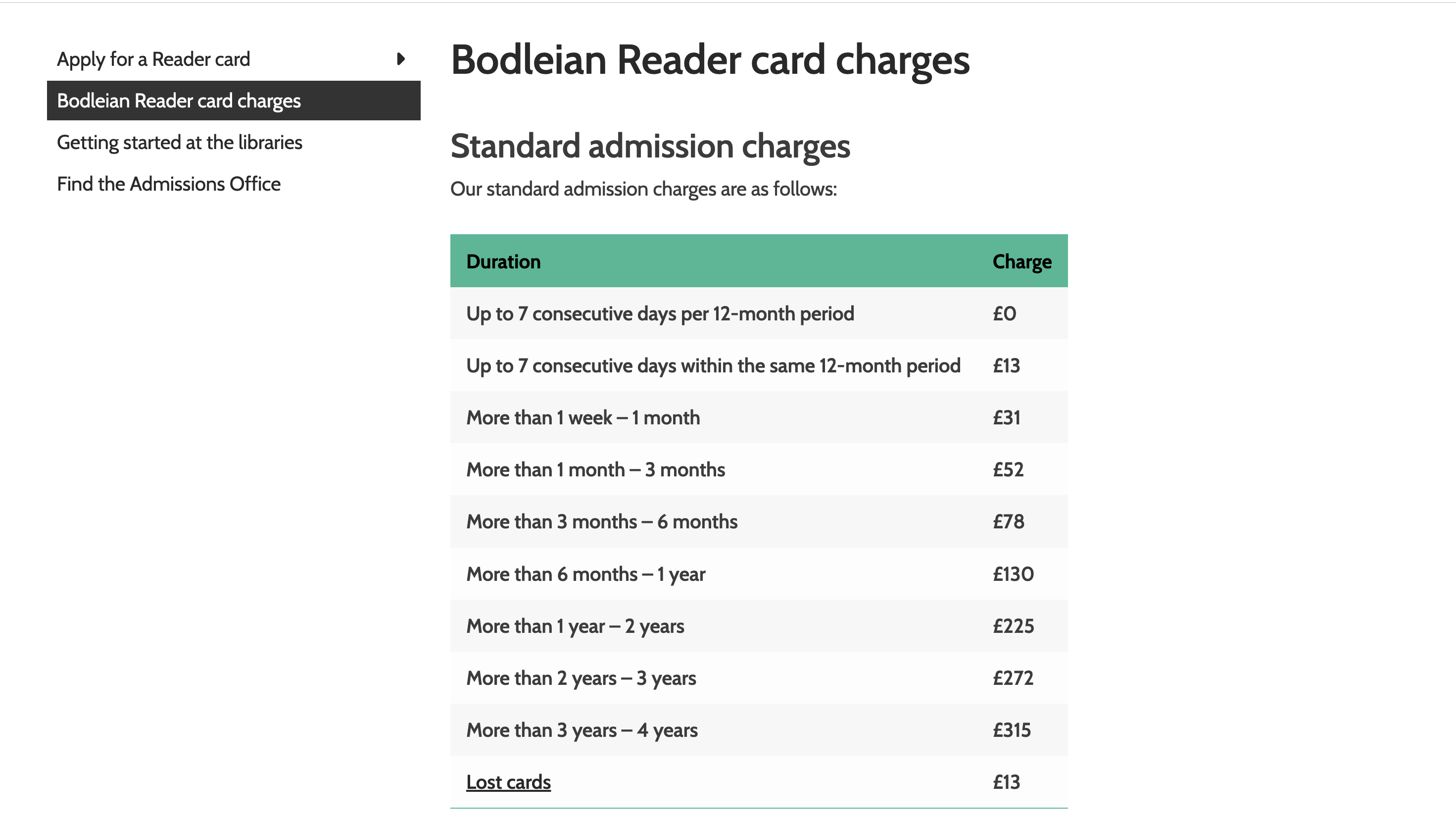Click the £315 charge for 3–4 years

click(1012, 730)
